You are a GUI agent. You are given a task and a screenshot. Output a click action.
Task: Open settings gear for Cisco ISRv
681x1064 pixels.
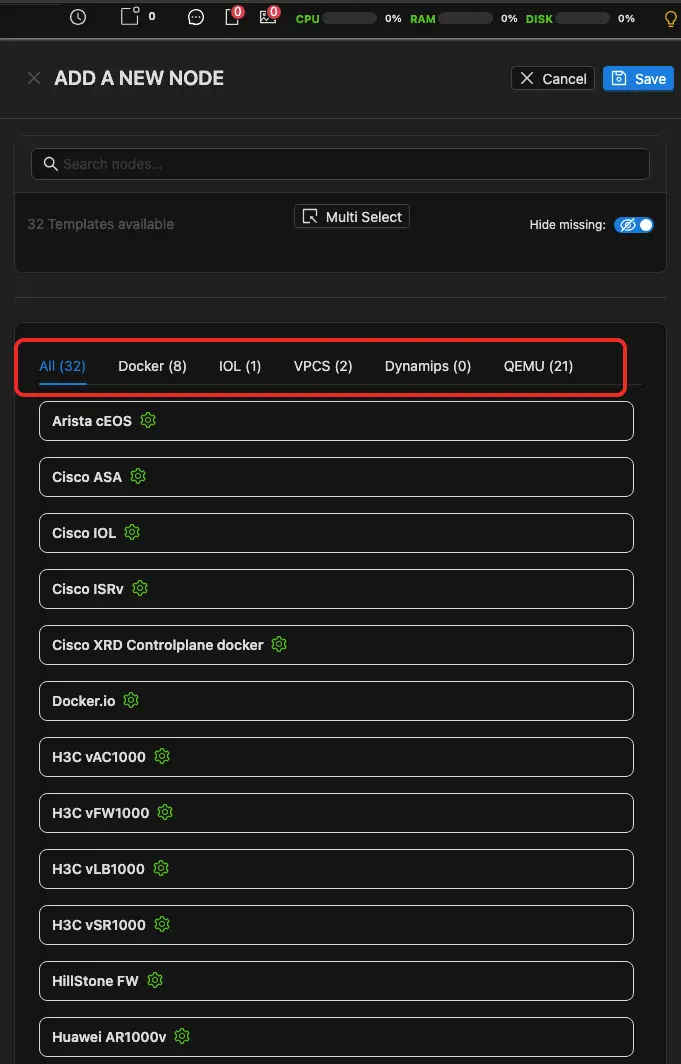point(140,588)
